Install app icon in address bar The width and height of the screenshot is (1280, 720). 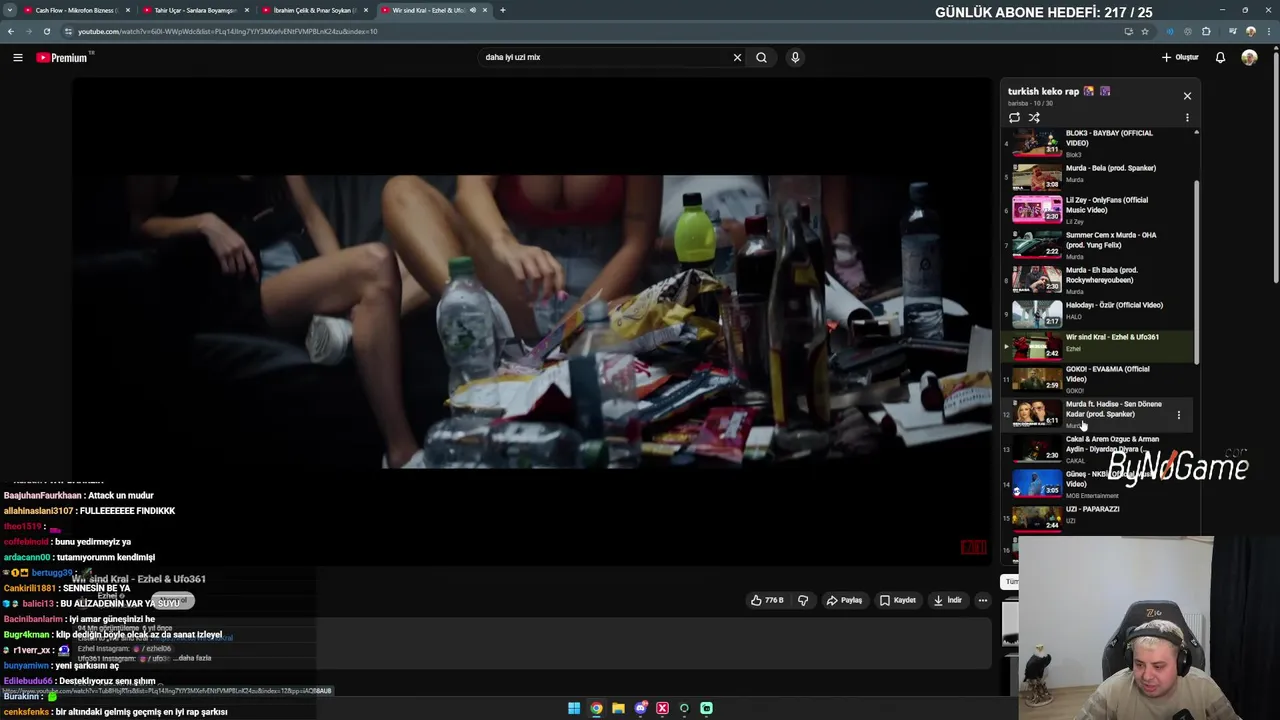(x=1128, y=31)
